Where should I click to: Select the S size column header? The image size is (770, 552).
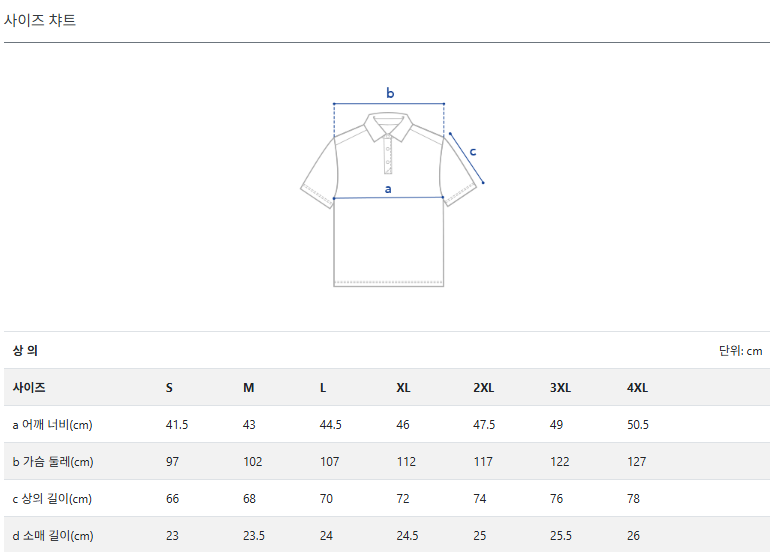[x=169, y=388]
